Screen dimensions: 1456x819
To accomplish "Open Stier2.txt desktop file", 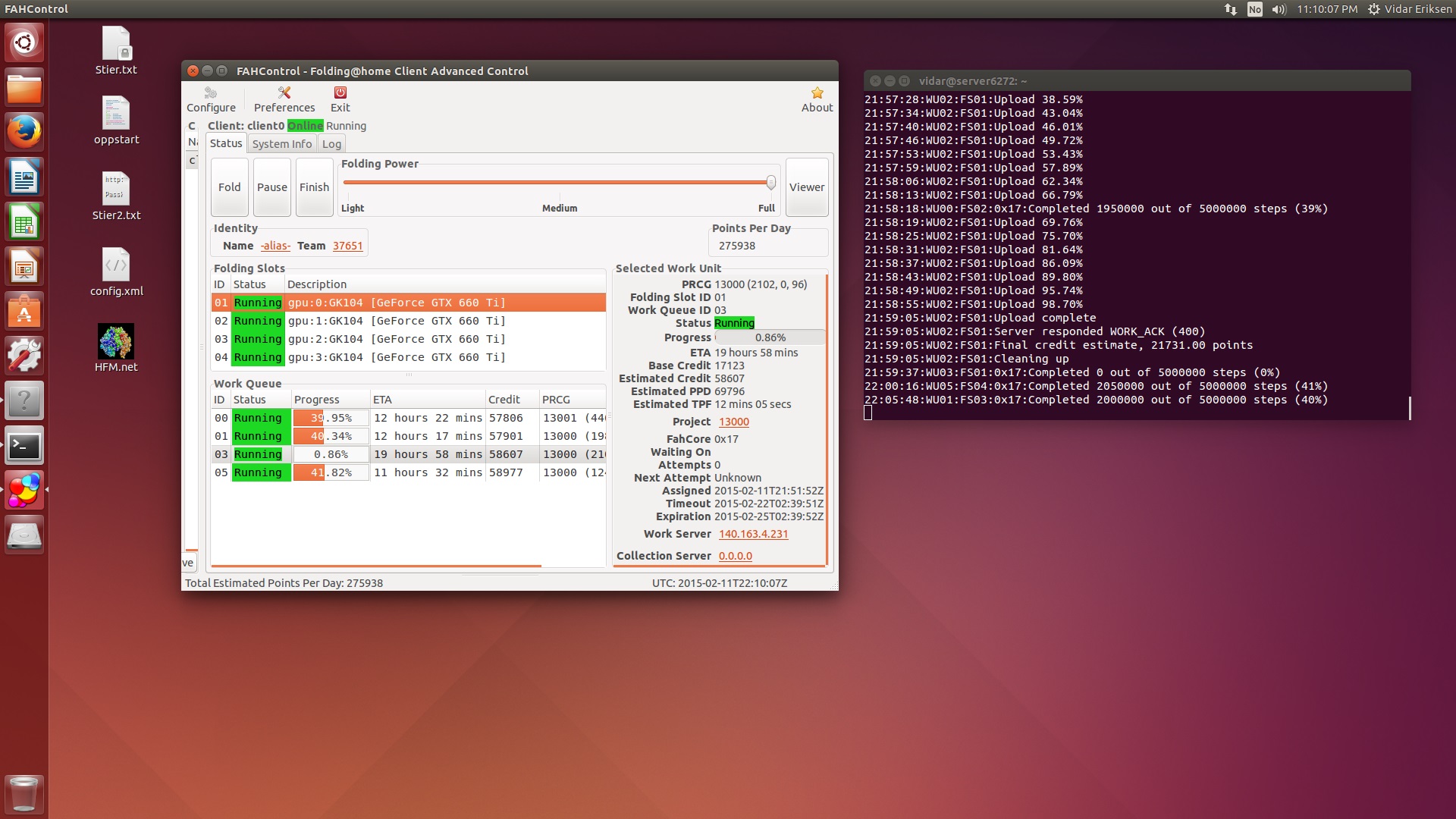I will point(116,196).
